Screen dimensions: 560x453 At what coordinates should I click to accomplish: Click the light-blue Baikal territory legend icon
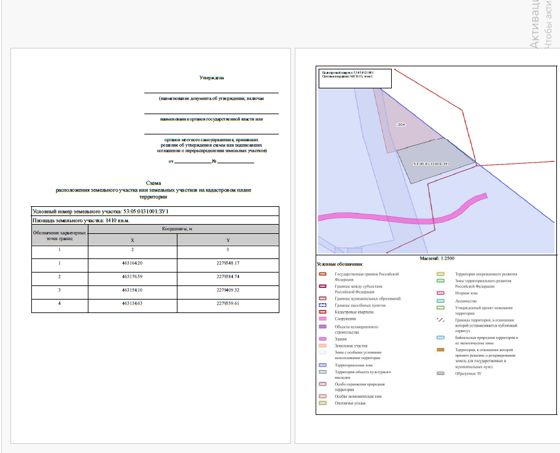[441, 338]
